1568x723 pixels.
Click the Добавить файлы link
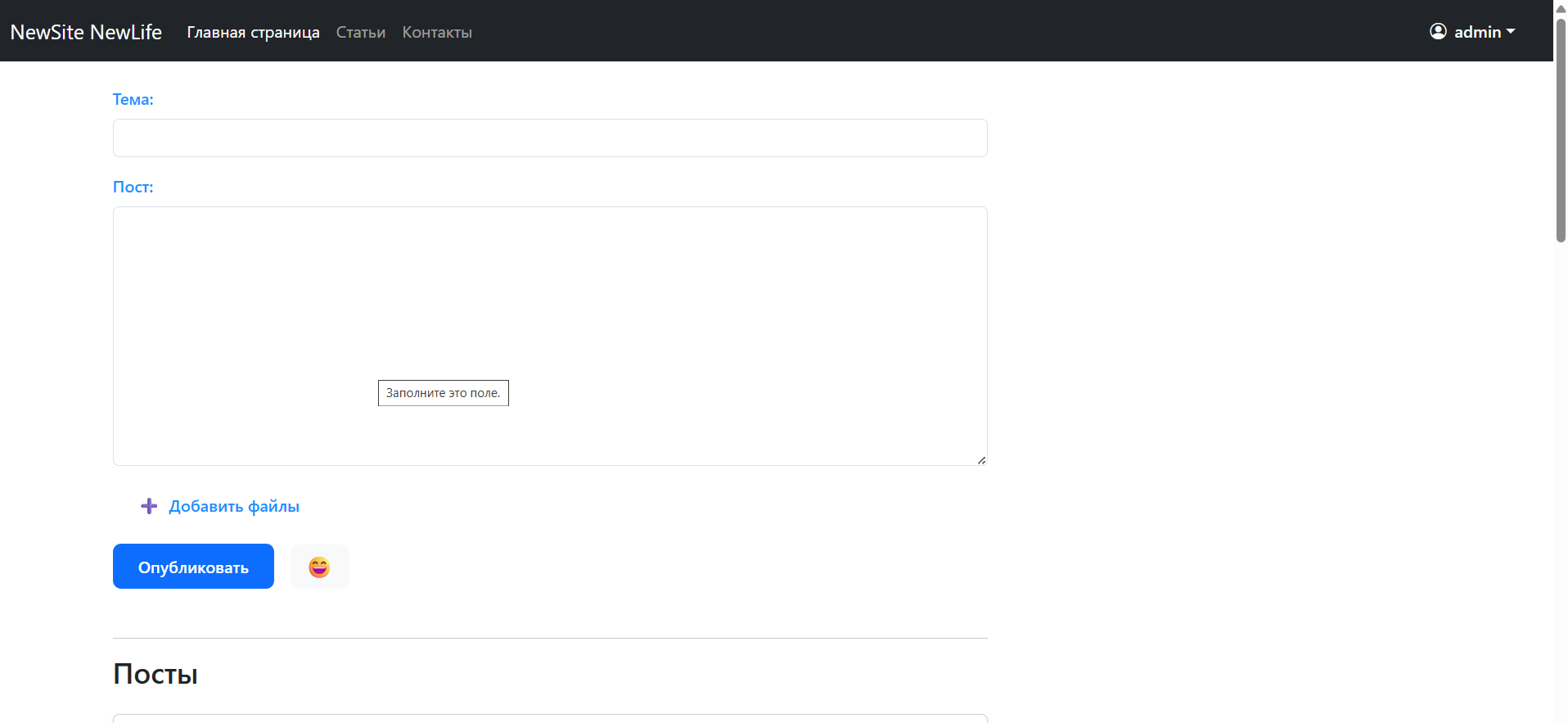click(x=234, y=506)
